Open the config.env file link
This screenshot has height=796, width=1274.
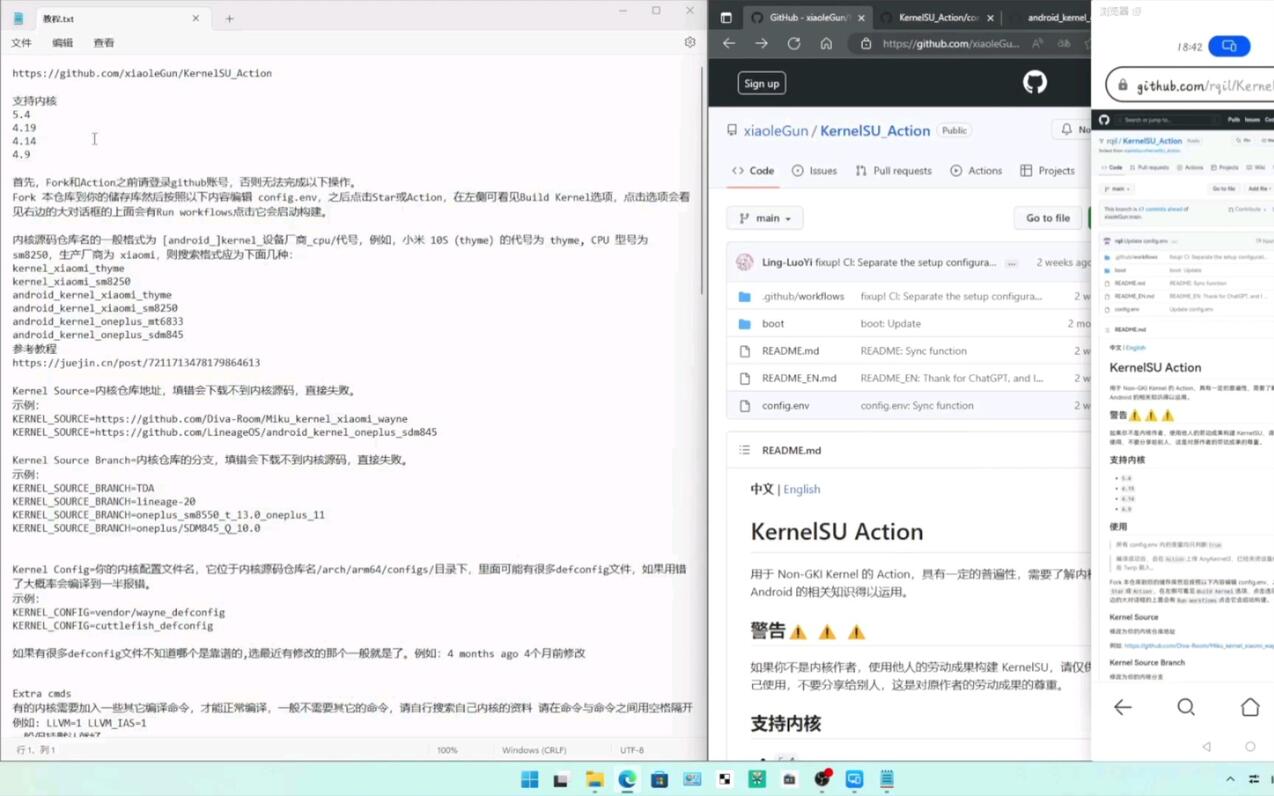click(x=786, y=405)
